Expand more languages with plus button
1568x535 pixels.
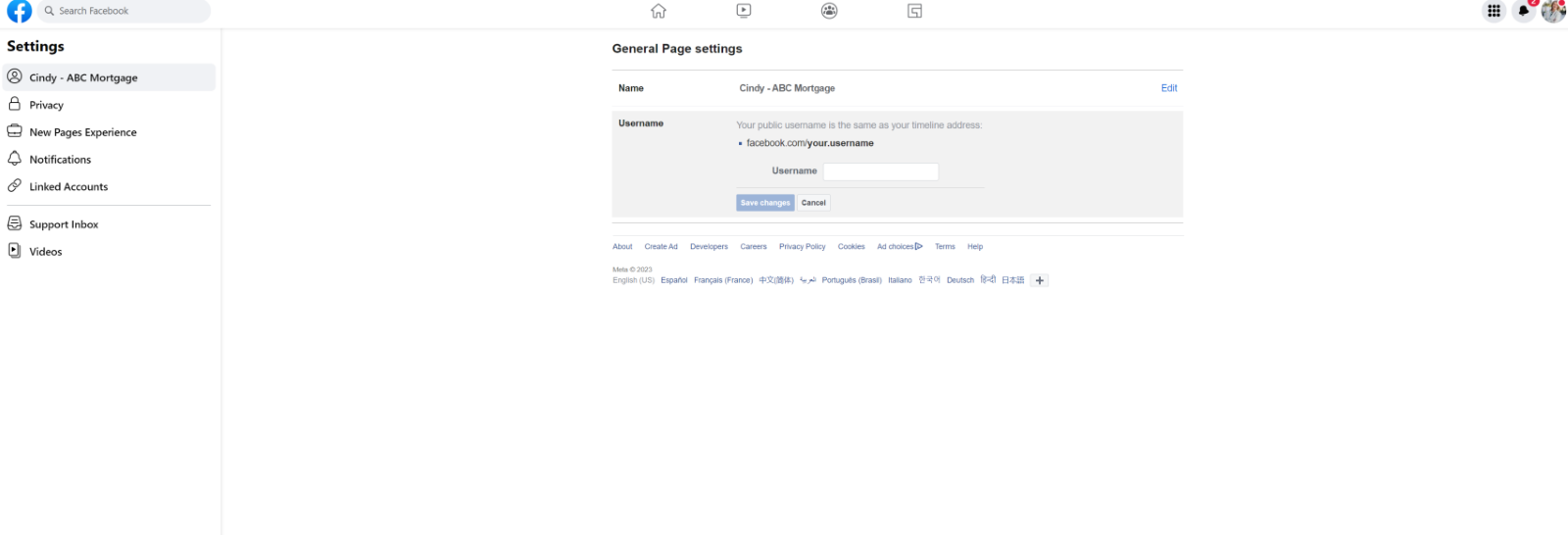[1040, 280]
